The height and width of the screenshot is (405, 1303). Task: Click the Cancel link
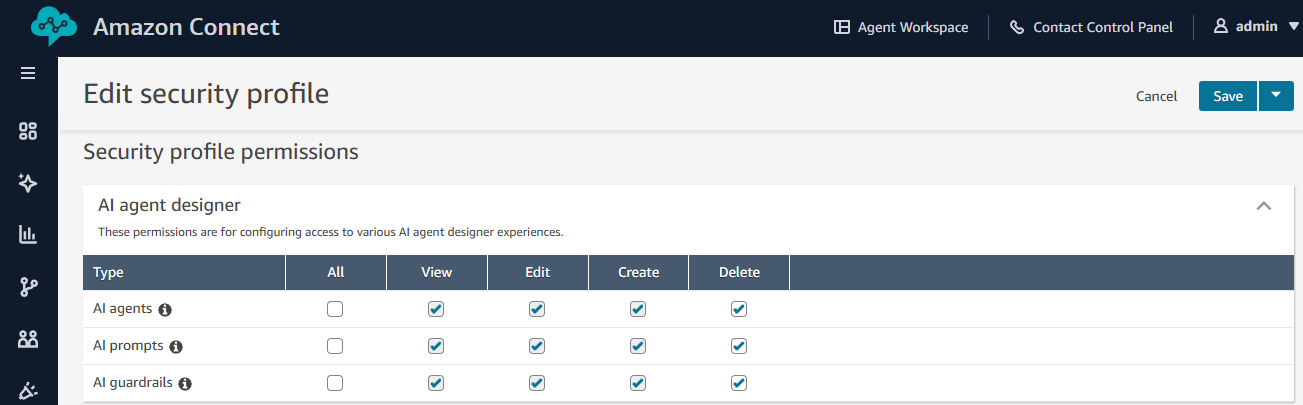(1156, 96)
